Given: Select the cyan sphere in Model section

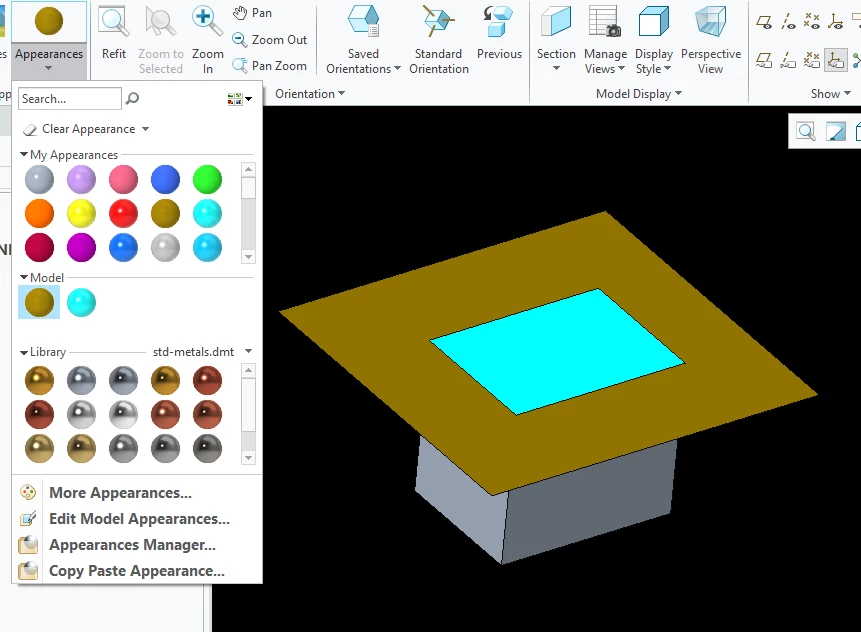Looking at the screenshot, I should tap(81, 303).
